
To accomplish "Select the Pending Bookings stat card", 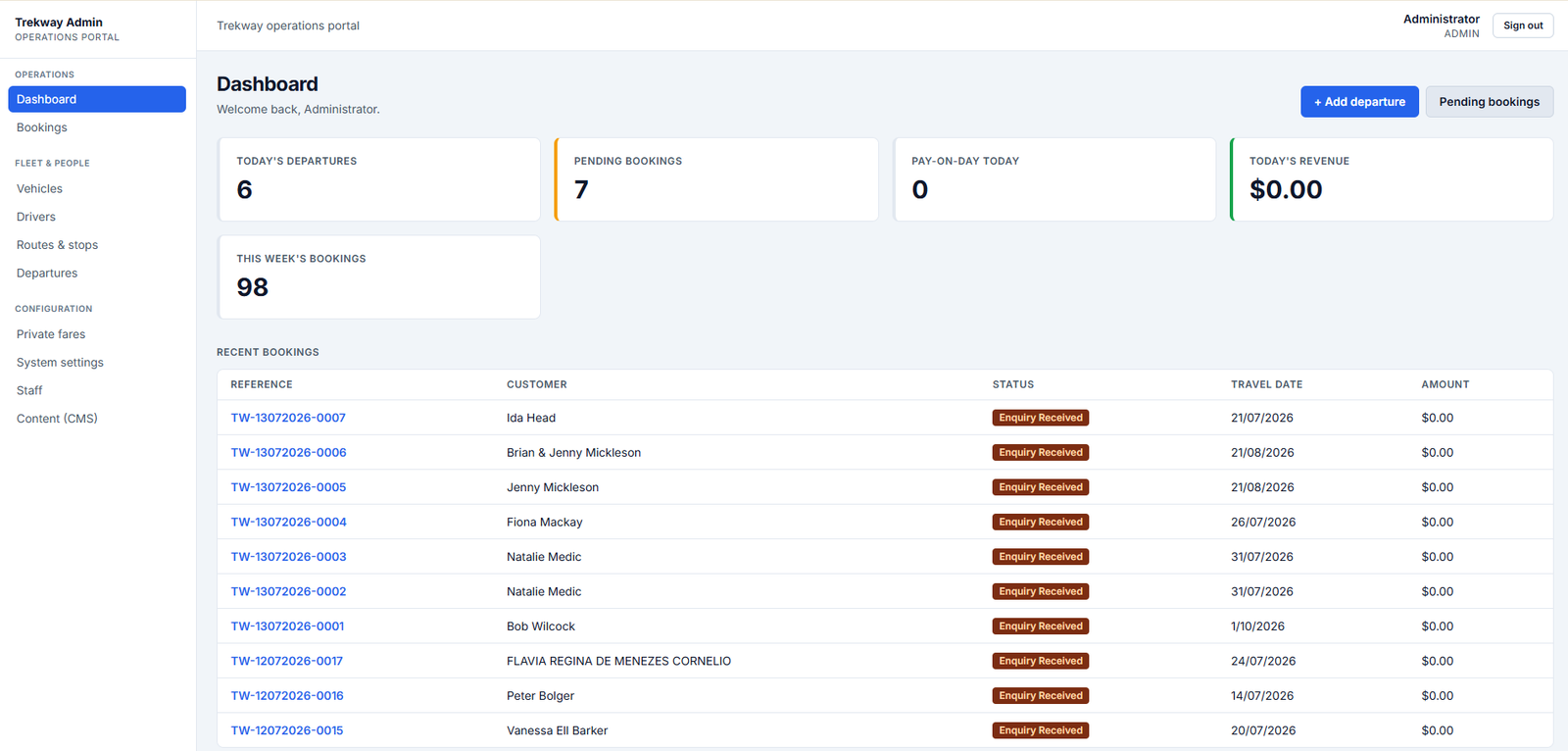I will (716, 179).
